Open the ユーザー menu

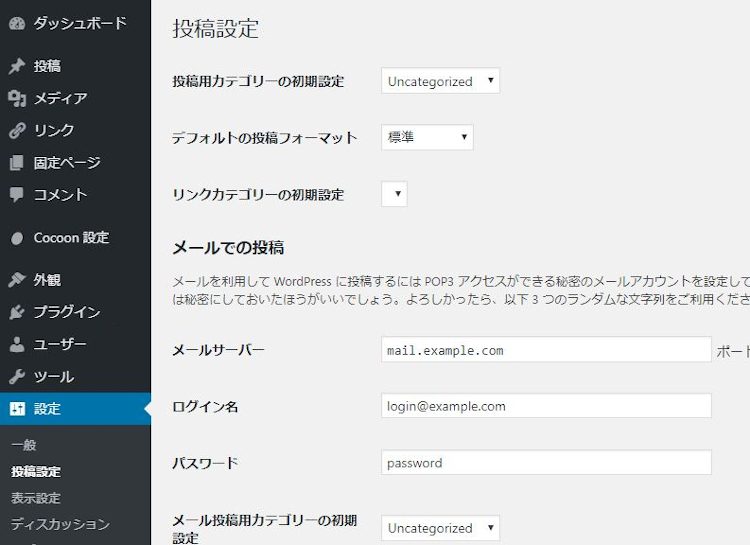(x=75, y=344)
